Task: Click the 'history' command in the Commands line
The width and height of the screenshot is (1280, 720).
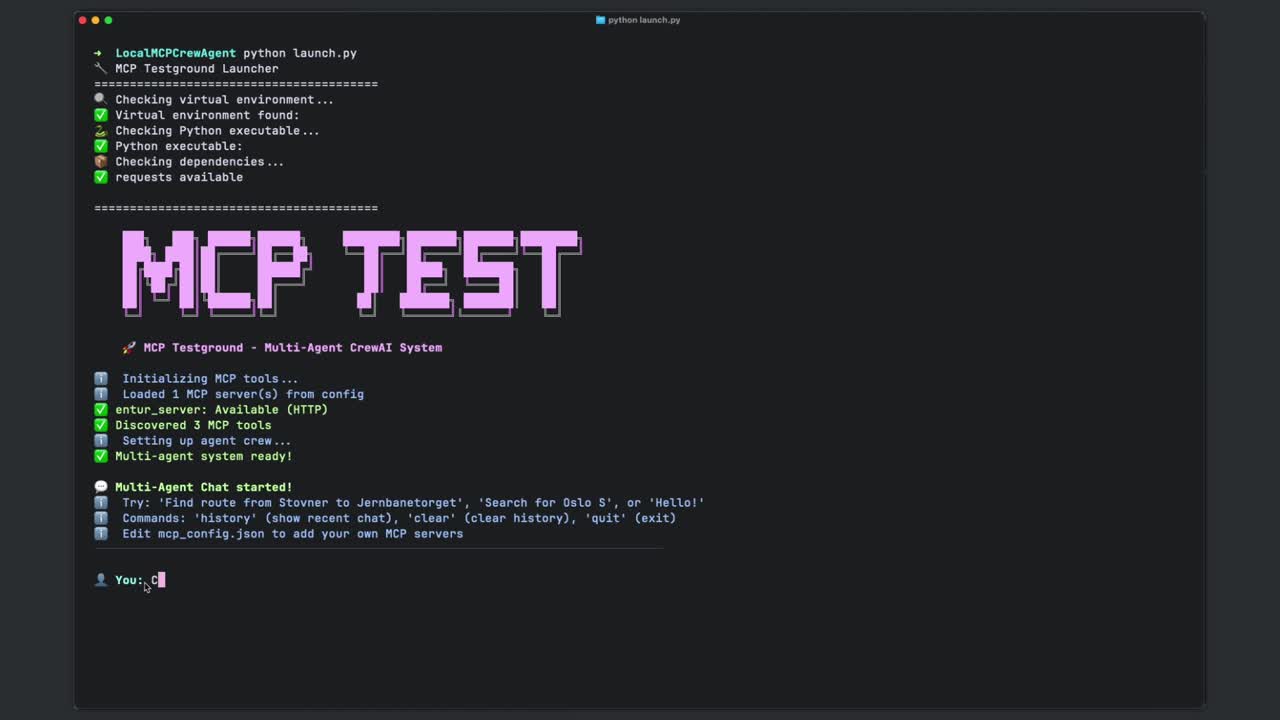Action: (x=226, y=519)
